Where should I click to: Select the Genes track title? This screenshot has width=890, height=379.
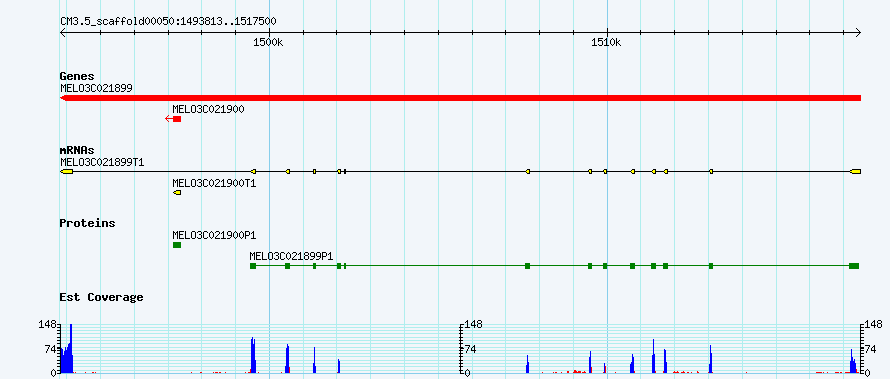point(77,76)
